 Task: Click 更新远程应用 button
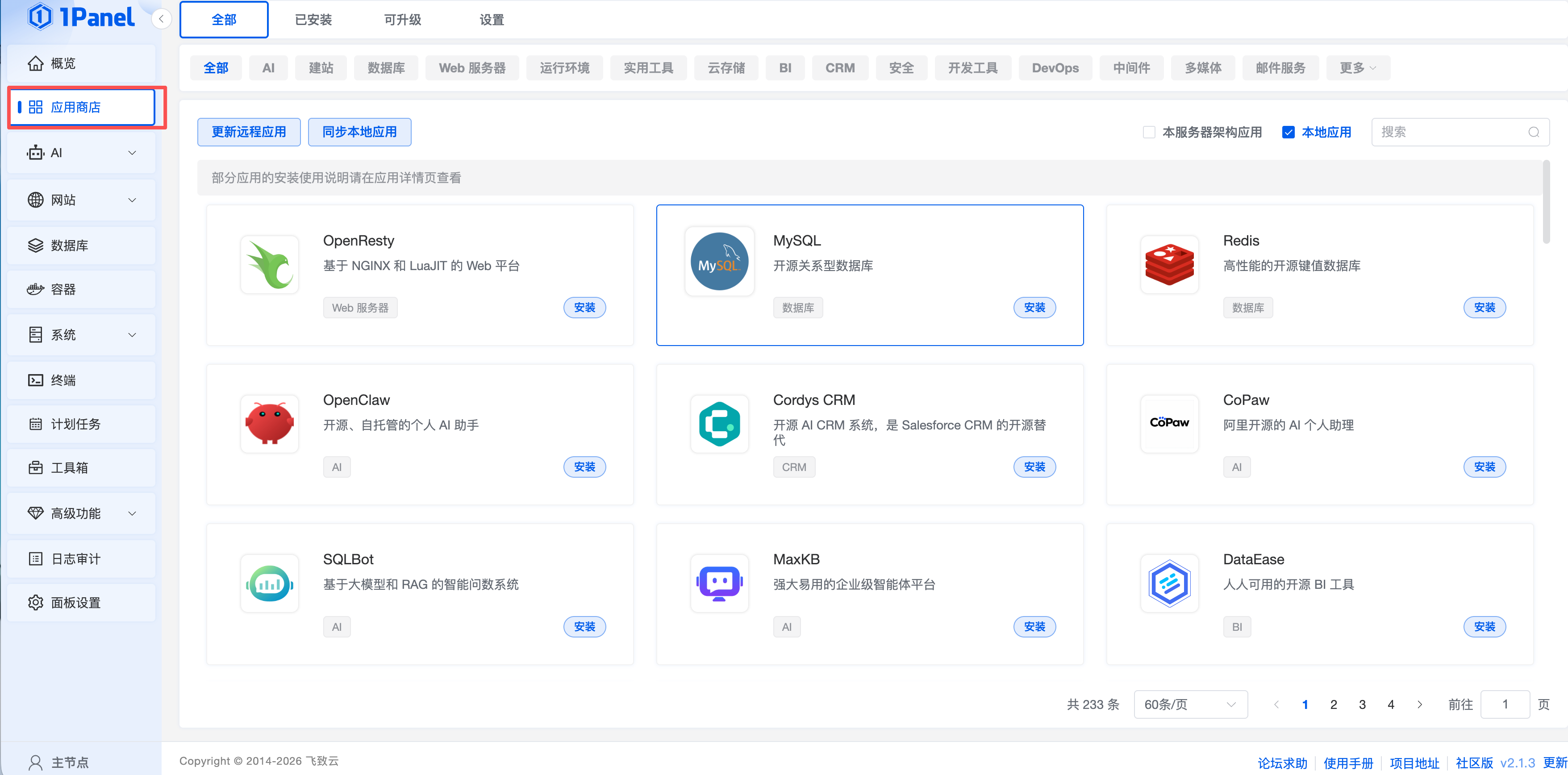248,132
